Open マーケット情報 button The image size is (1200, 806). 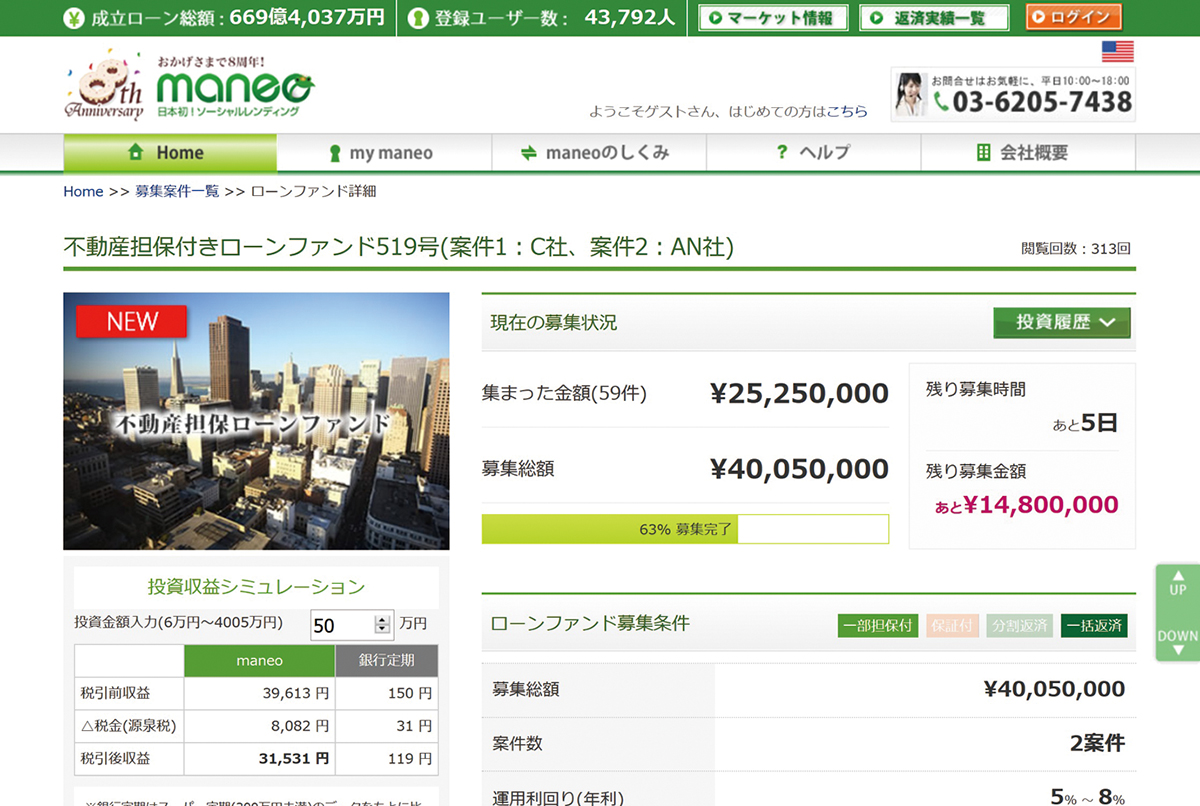click(772, 17)
